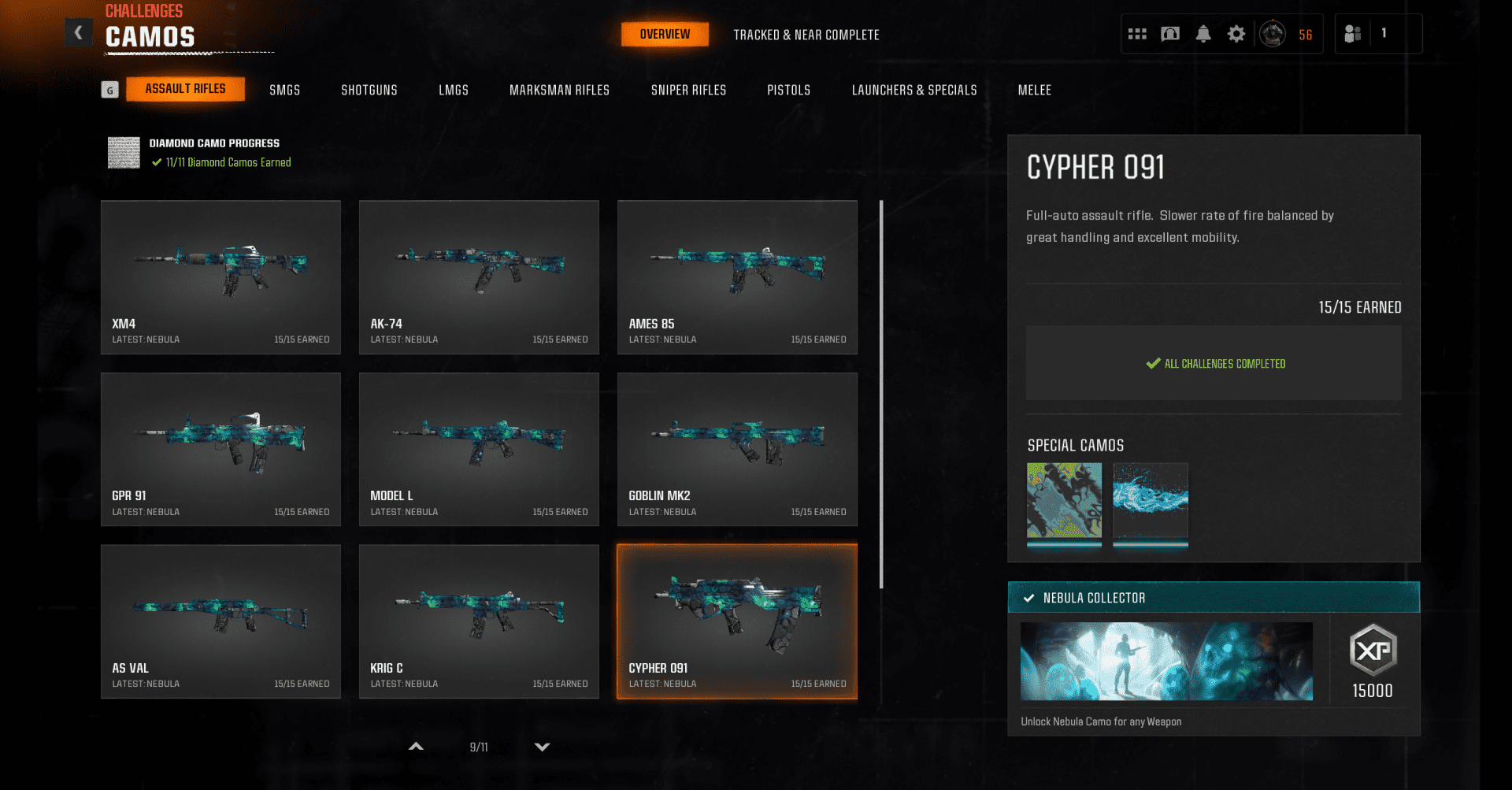Open the notifications bell icon

(1203, 34)
